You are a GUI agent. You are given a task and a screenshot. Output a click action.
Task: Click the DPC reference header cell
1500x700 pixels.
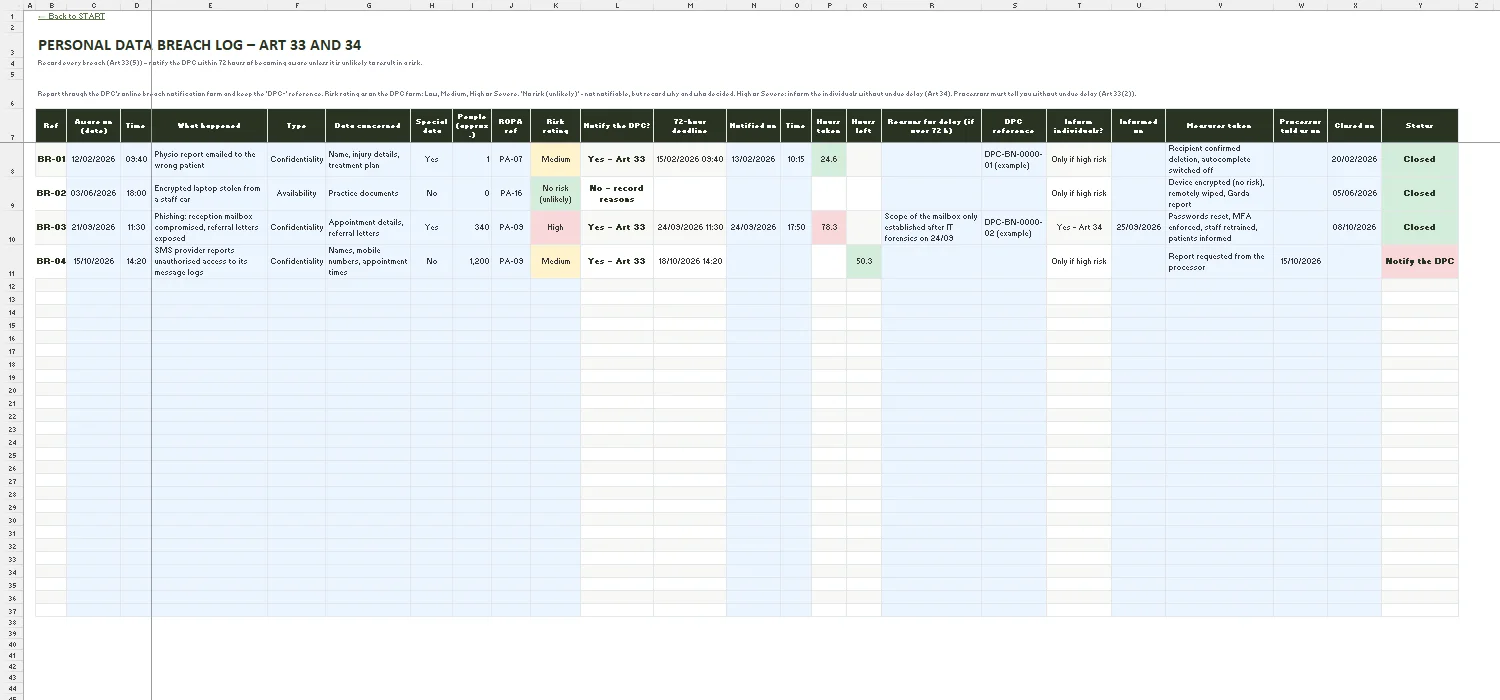(1013, 126)
